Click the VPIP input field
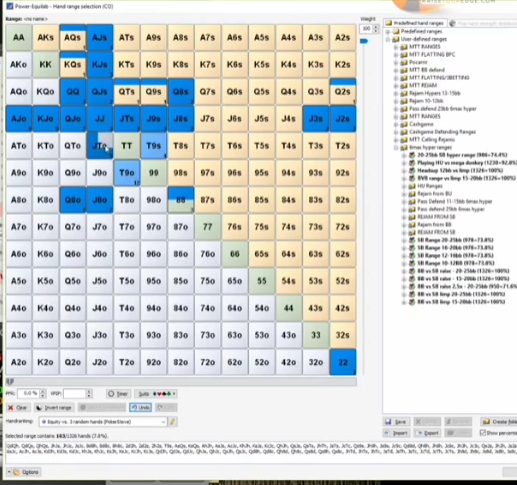Screen dimensions: 517x485 pyautogui.click(x=74, y=394)
